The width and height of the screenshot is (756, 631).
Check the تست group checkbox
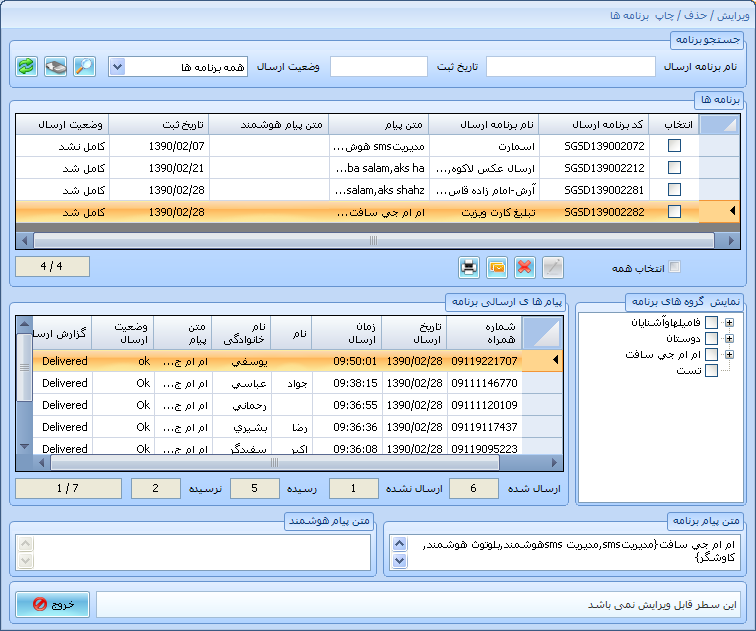coord(711,371)
